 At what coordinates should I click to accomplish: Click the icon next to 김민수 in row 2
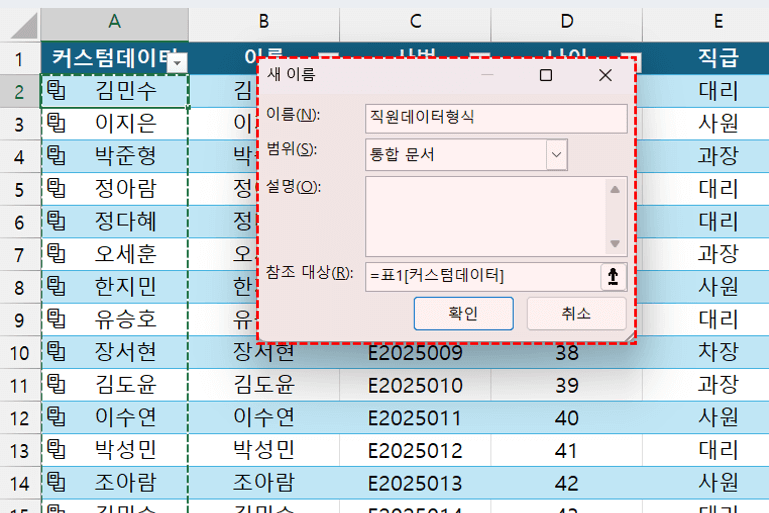tap(56, 90)
